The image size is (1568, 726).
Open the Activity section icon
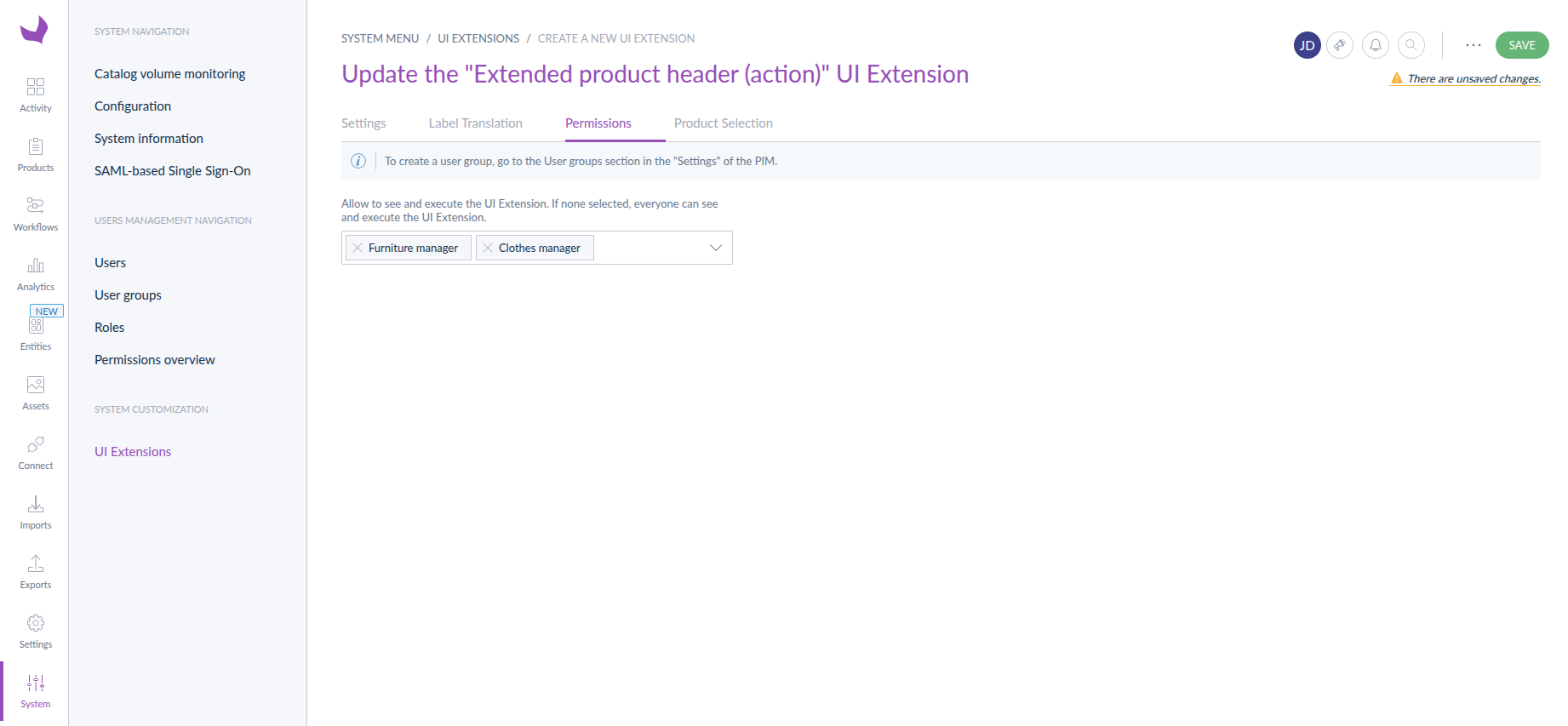coord(36,94)
